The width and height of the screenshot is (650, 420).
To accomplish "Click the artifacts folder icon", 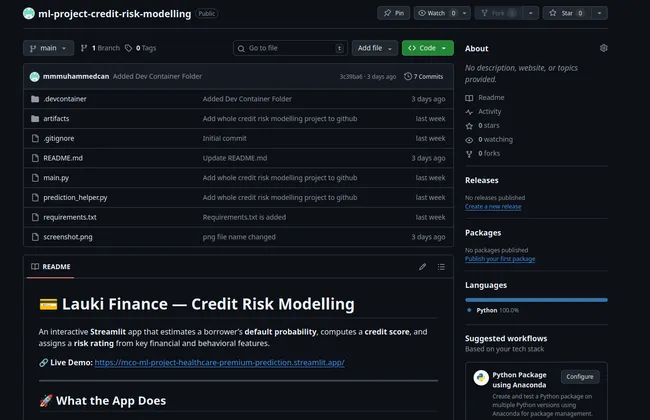I will pos(35,119).
